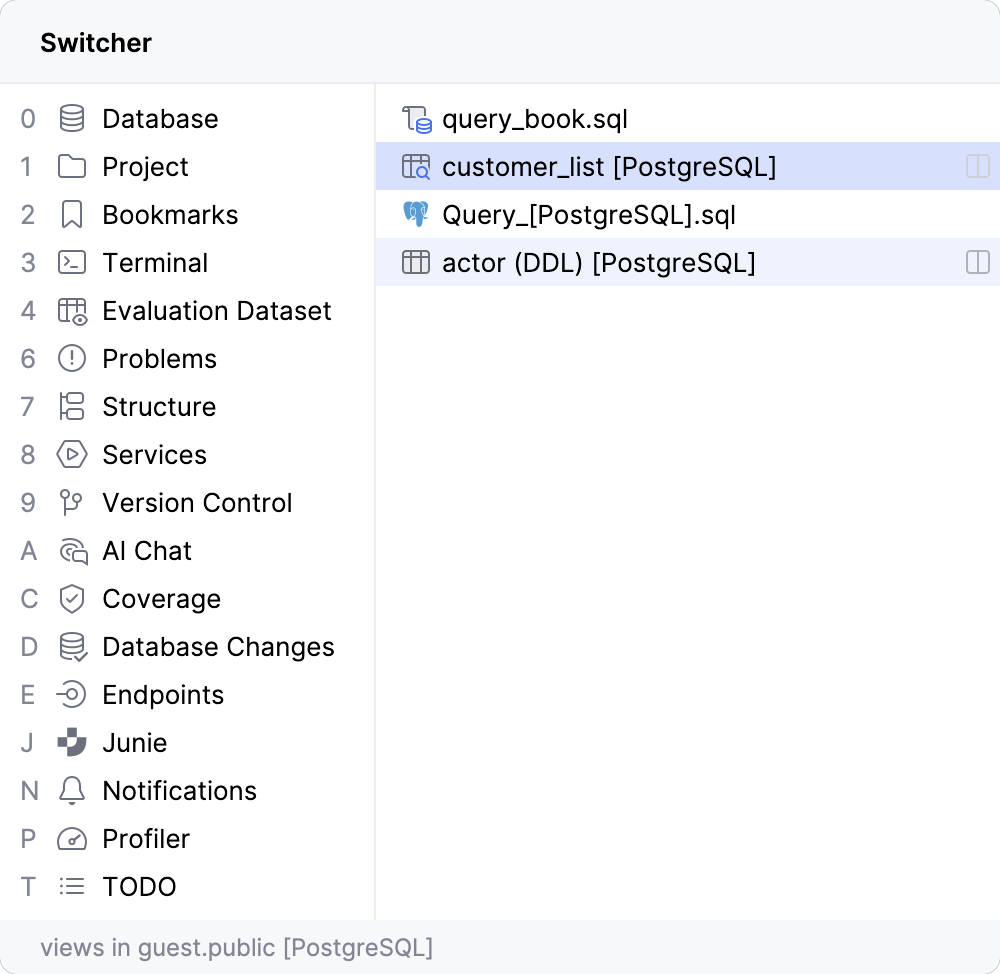Click the Database tool window icon

[72, 119]
